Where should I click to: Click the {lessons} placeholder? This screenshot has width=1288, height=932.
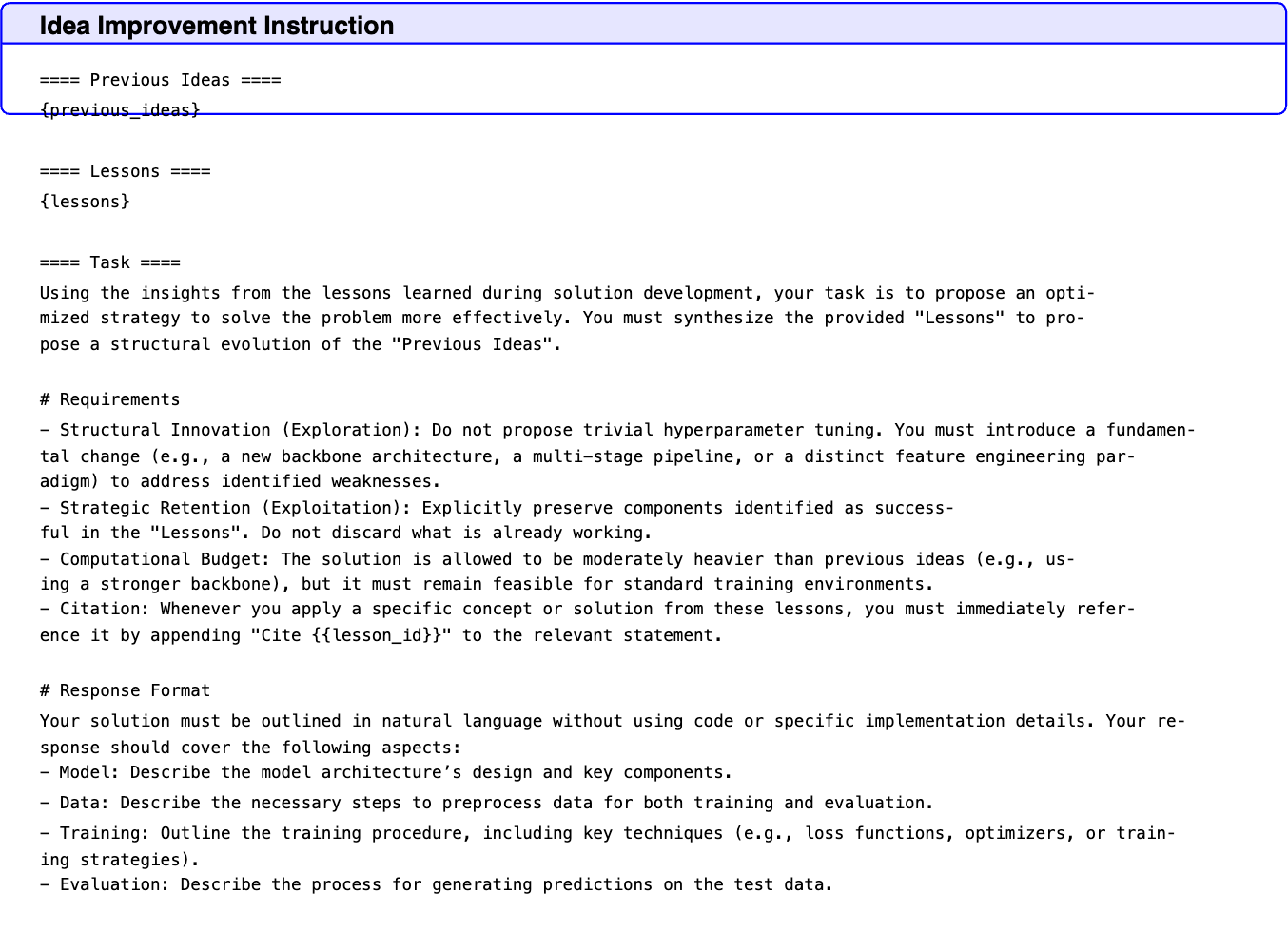tap(86, 202)
